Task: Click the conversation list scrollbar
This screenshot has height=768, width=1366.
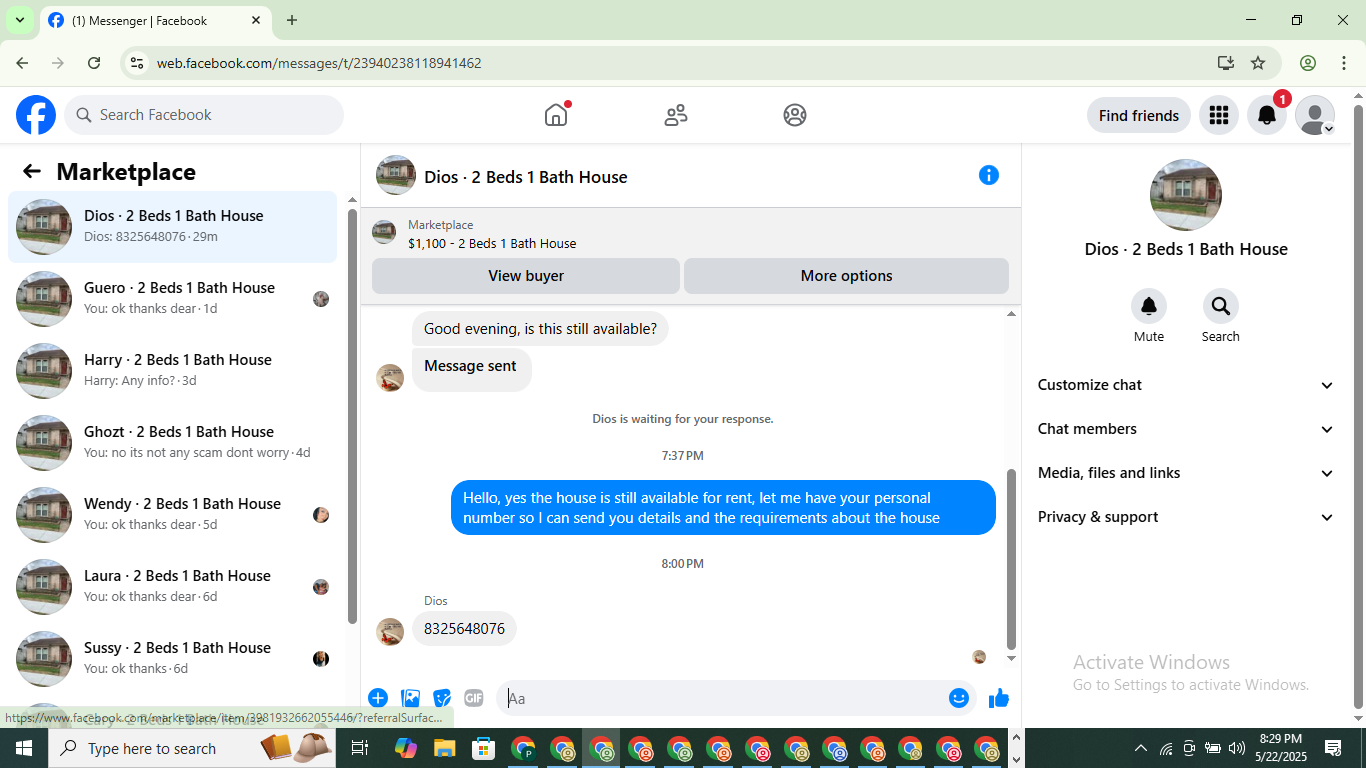Action: tap(352, 415)
